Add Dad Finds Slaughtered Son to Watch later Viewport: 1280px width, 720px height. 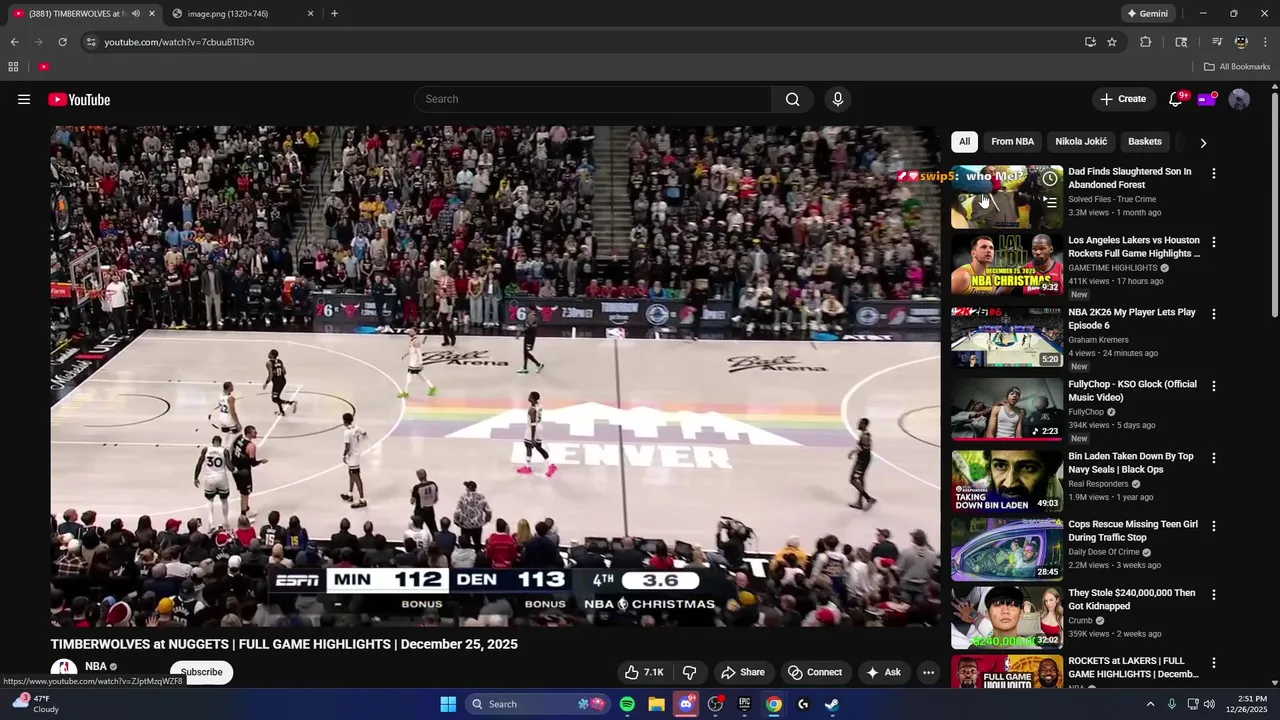pyautogui.click(x=1049, y=179)
